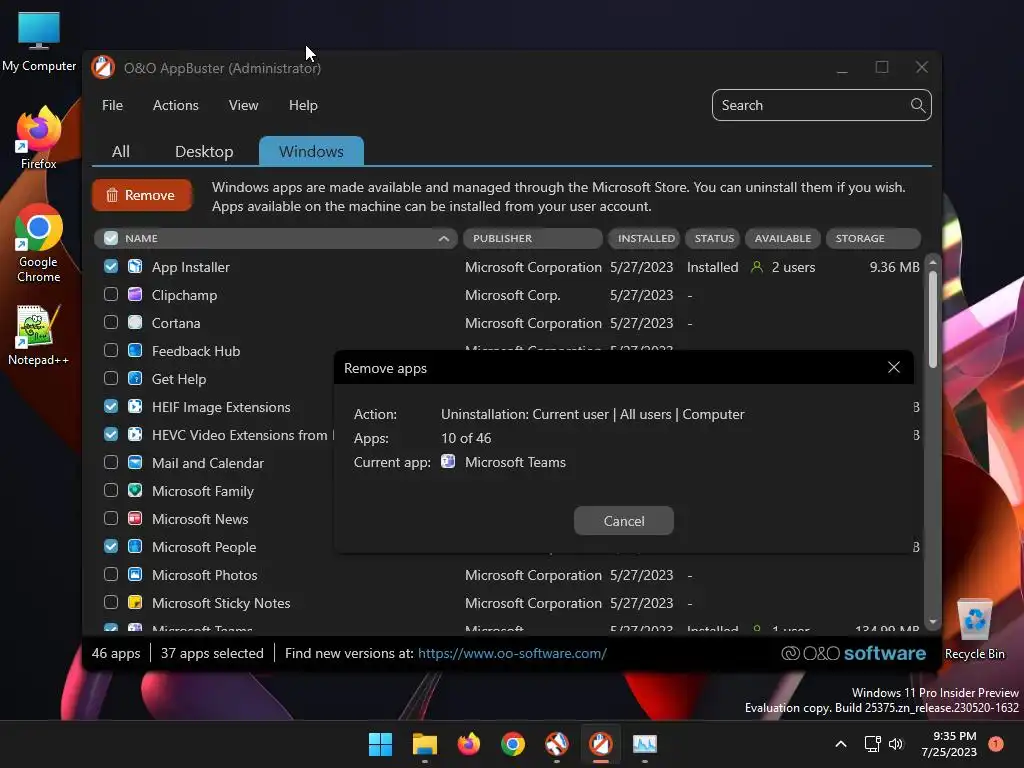Screen dimensions: 1024x768
Task: Click the taskbar clock and date
Action: [950, 744]
